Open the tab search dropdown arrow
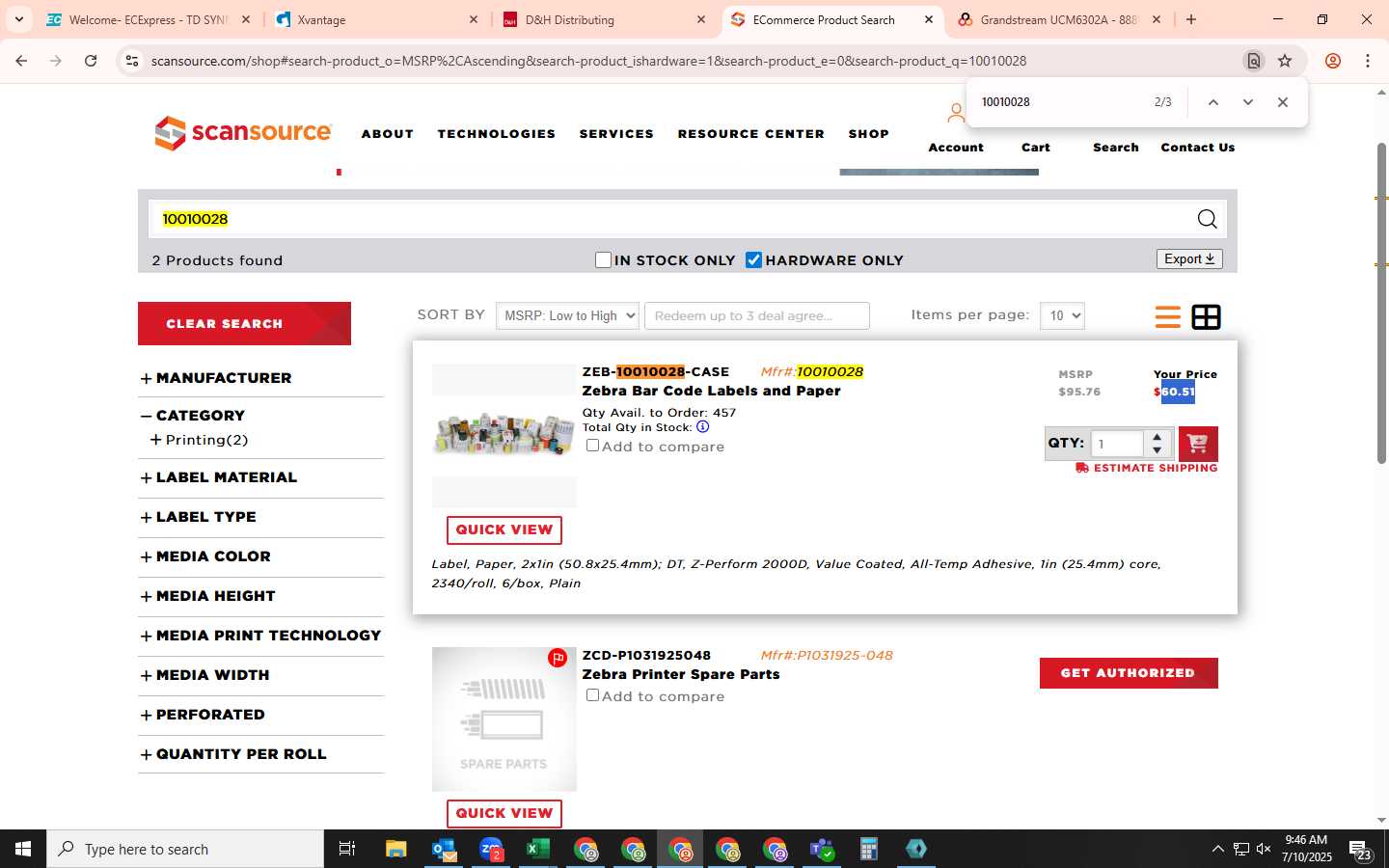The height and width of the screenshot is (868, 1389). 19,19
